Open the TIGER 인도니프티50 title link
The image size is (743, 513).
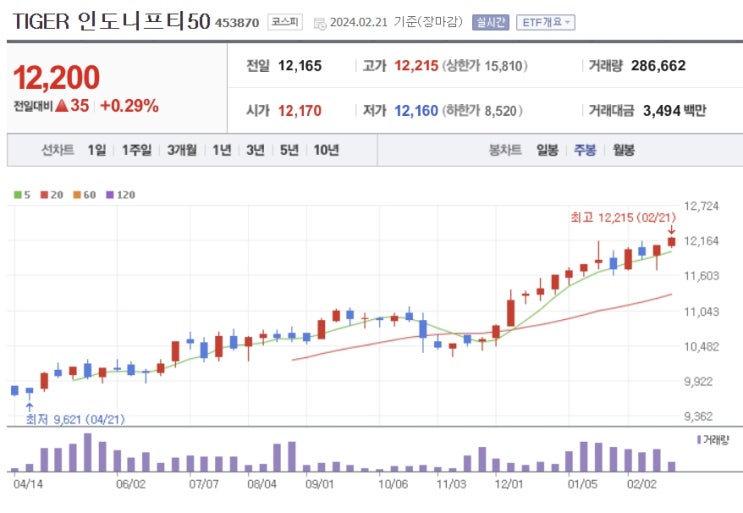[110, 22]
